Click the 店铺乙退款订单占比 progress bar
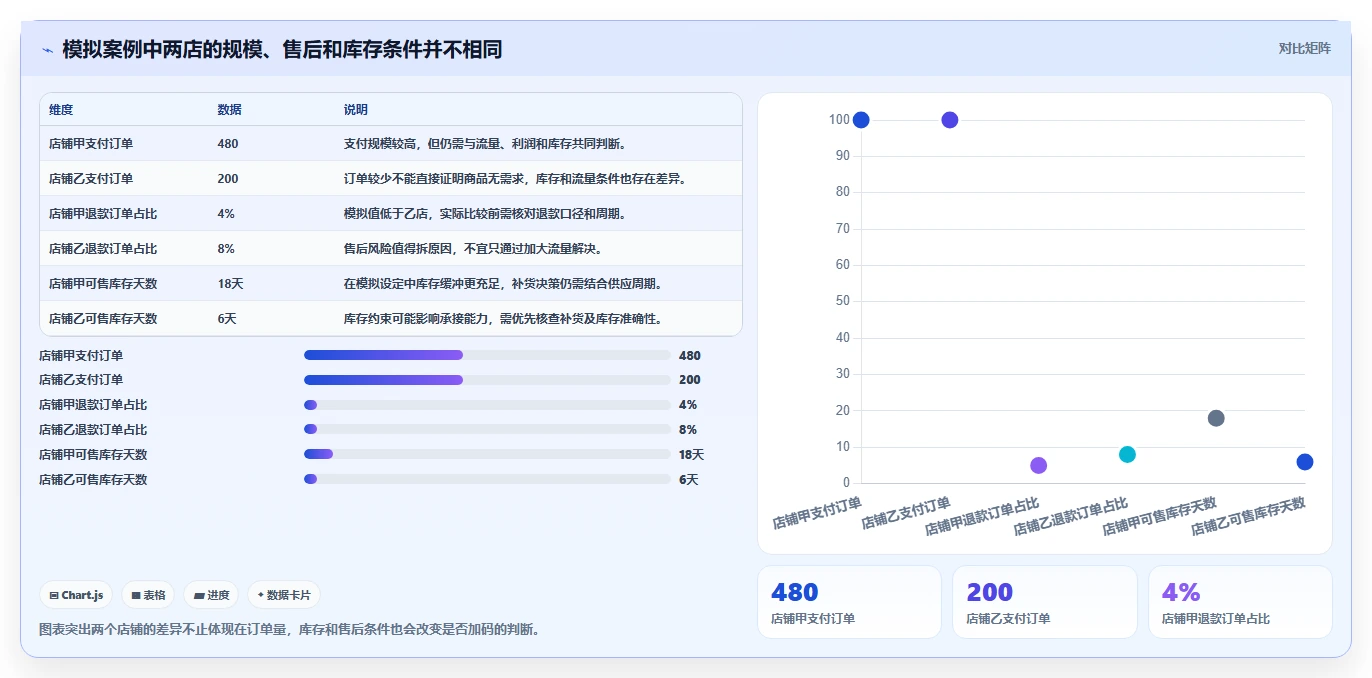This screenshot has height=678, width=1372. click(487, 429)
